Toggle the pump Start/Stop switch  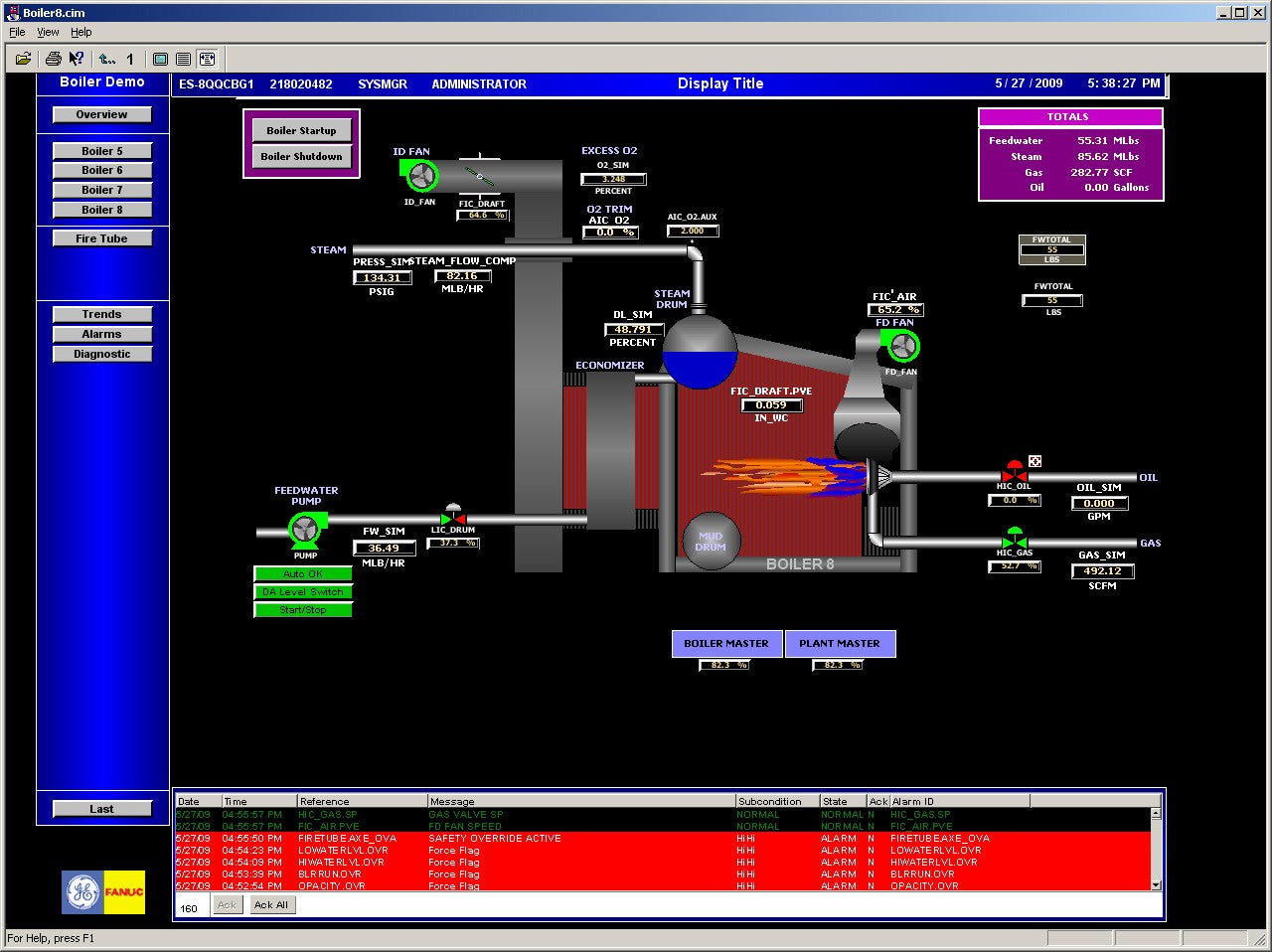coord(303,610)
